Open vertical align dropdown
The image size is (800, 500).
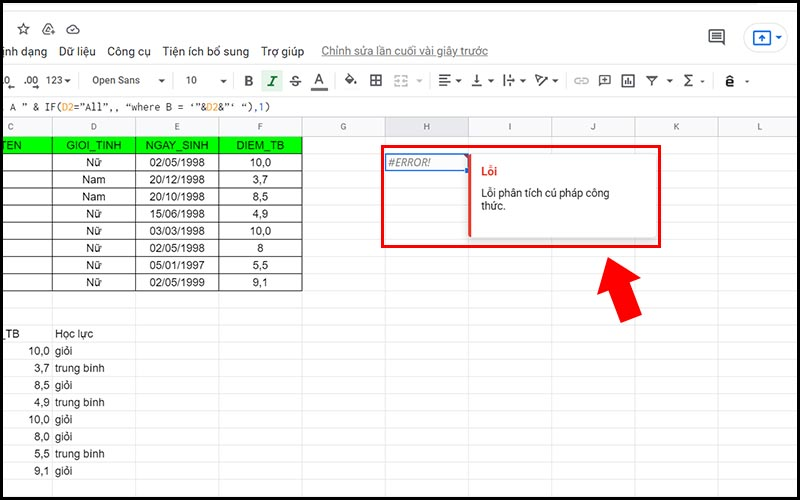coord(482,81)
